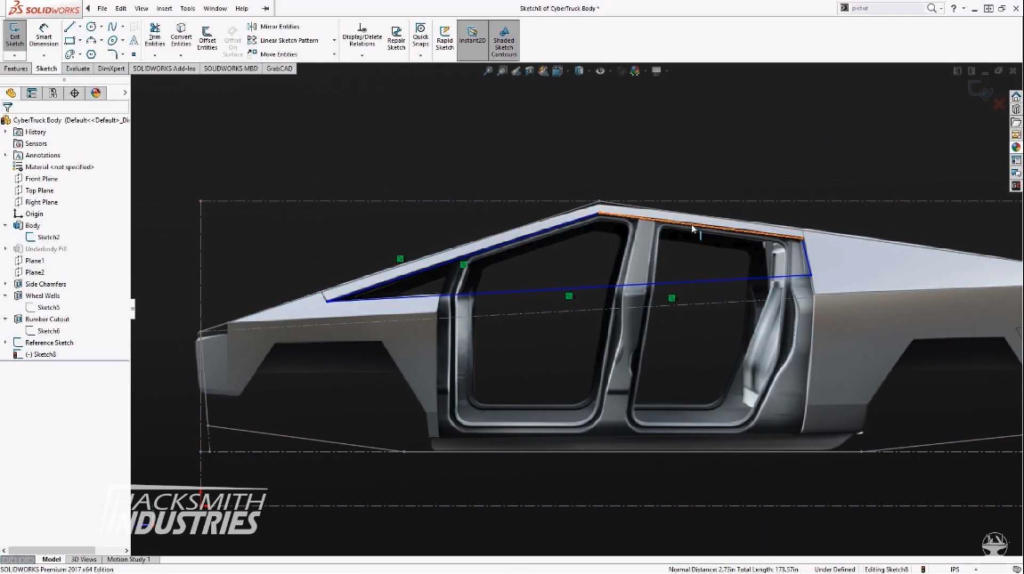Collapse the Body feature
Viewport: 1024px width, 574px height.
[6, 225]
